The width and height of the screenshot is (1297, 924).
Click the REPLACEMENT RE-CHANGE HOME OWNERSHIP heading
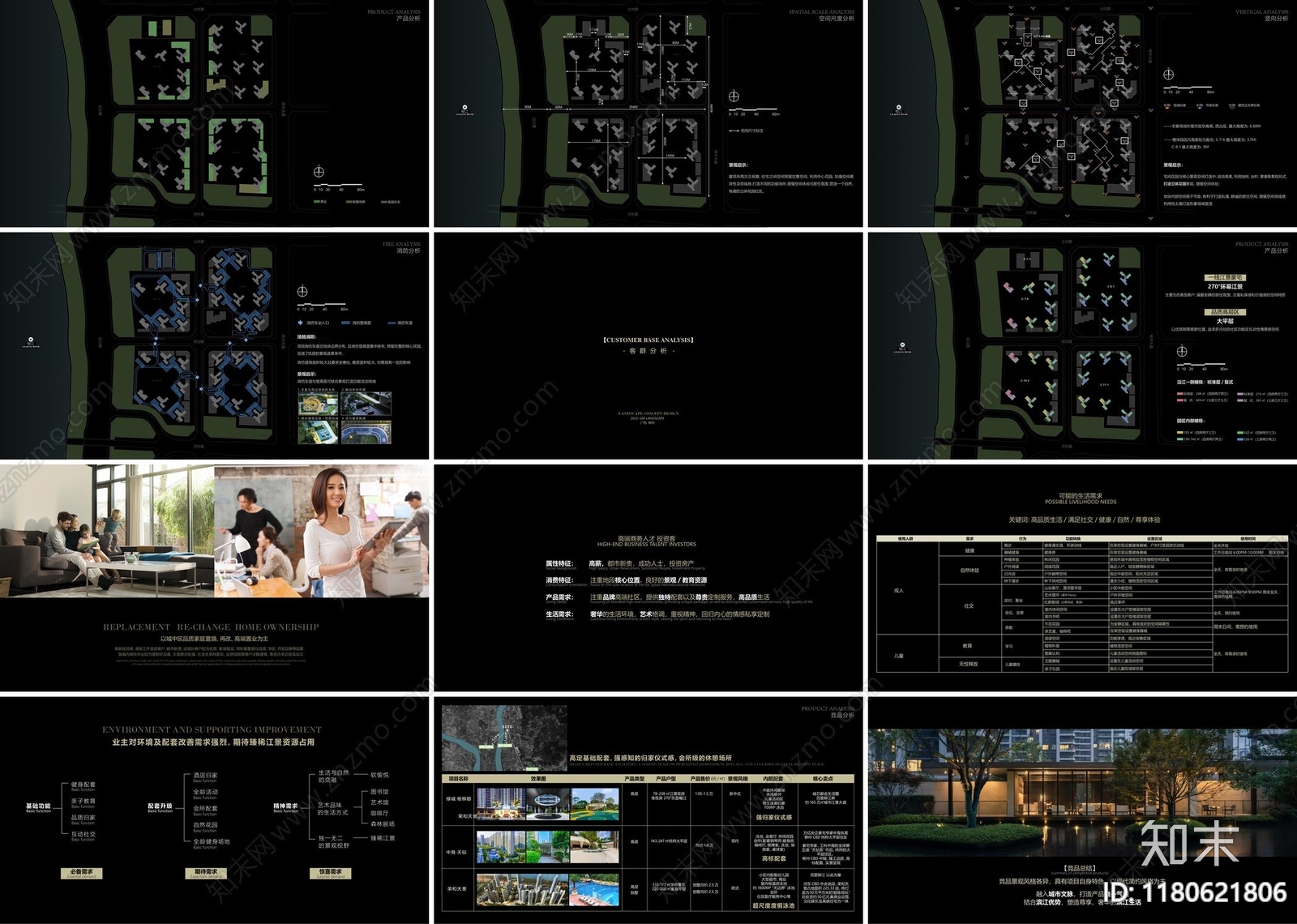tap(211, 627)
